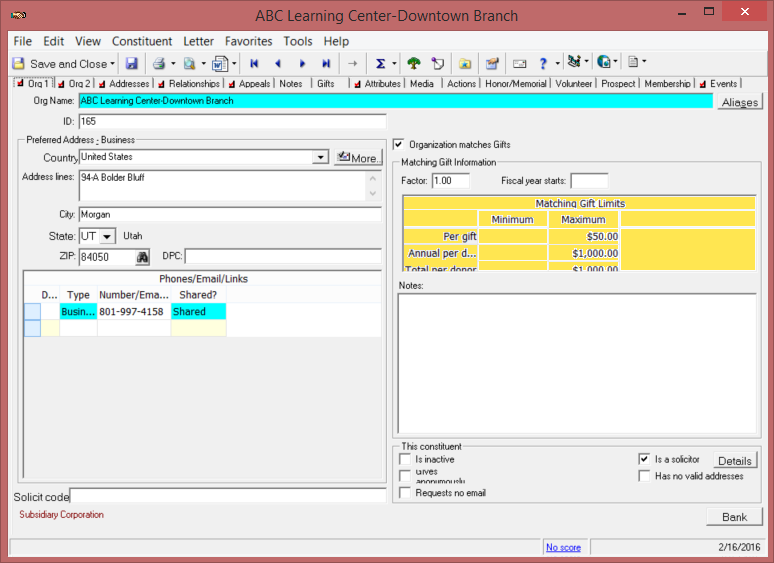Click the tag icon next to the tree
Viewport: 774px width, 563px height.
[x=437, y=63]
